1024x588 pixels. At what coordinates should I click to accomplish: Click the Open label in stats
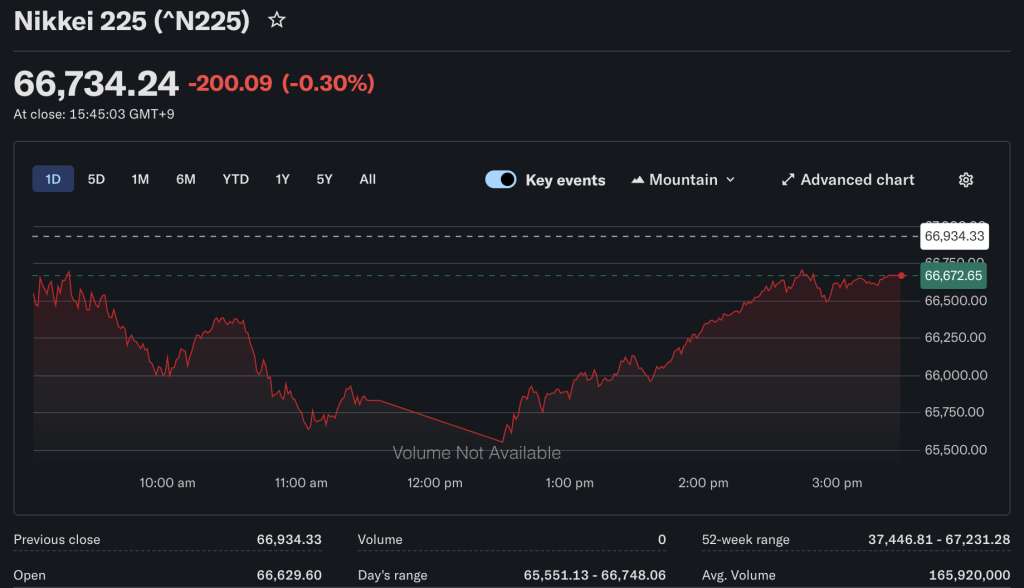pyautogui.click(x=29, y=576)
